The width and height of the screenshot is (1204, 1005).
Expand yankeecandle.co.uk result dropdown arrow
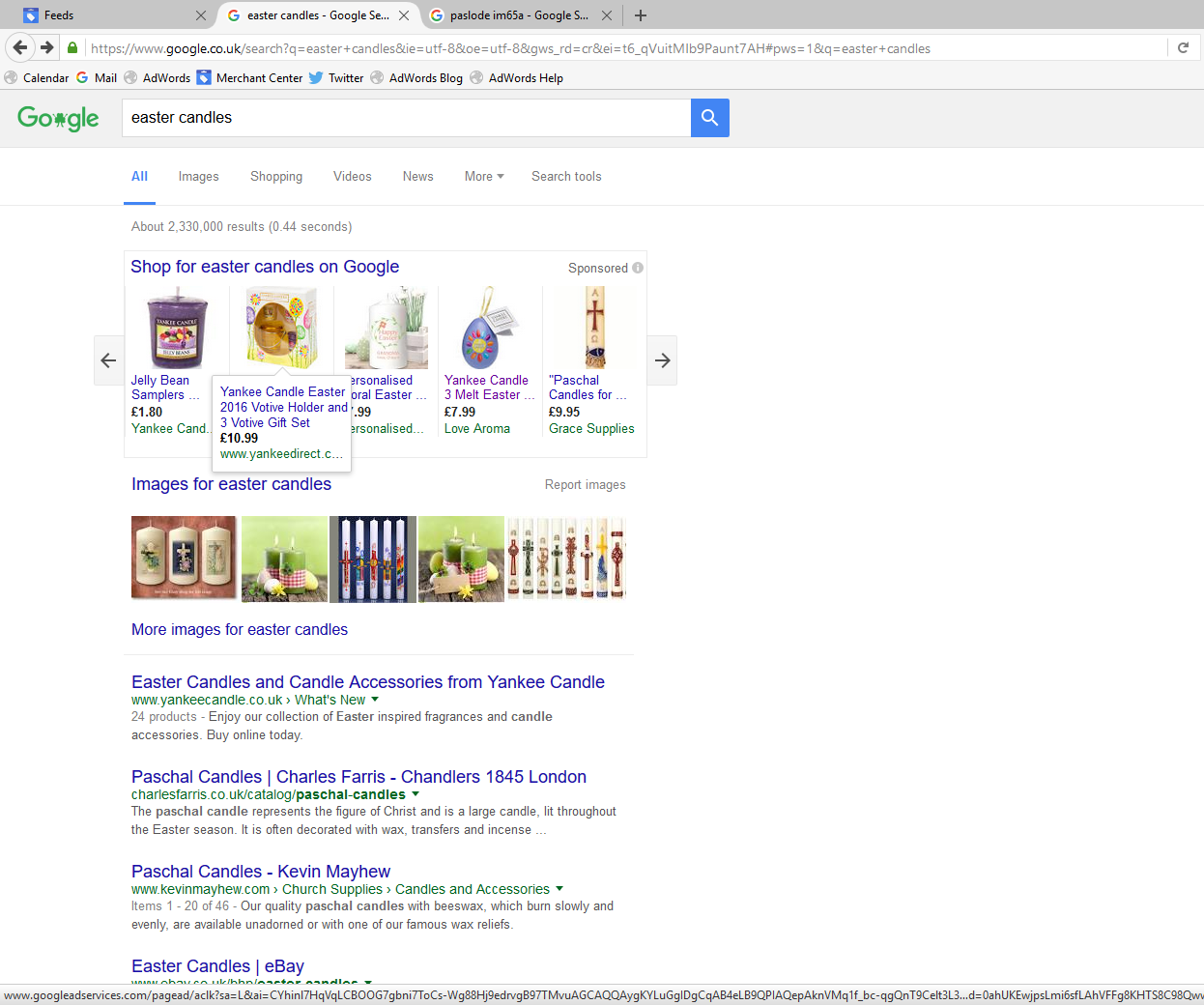pos(375,700)
